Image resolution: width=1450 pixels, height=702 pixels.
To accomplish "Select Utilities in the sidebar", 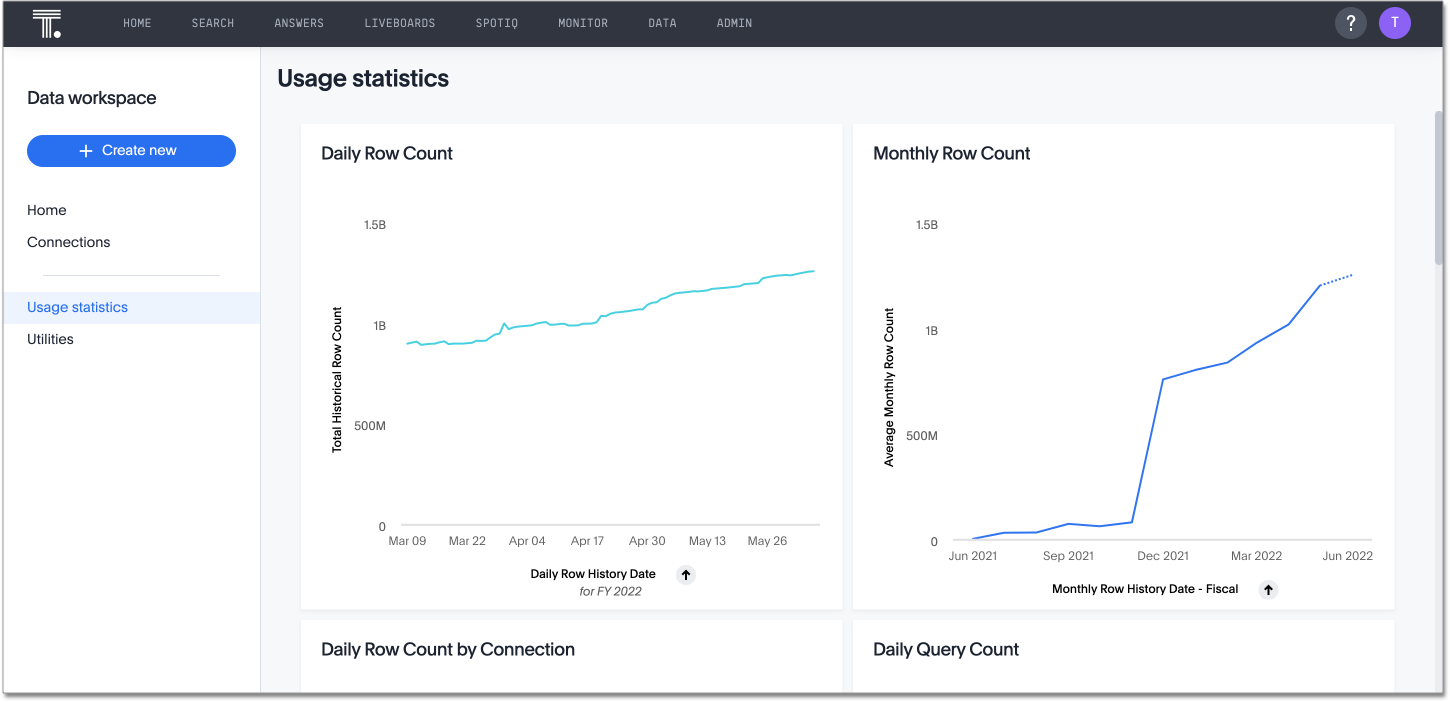I will [50, 339].
